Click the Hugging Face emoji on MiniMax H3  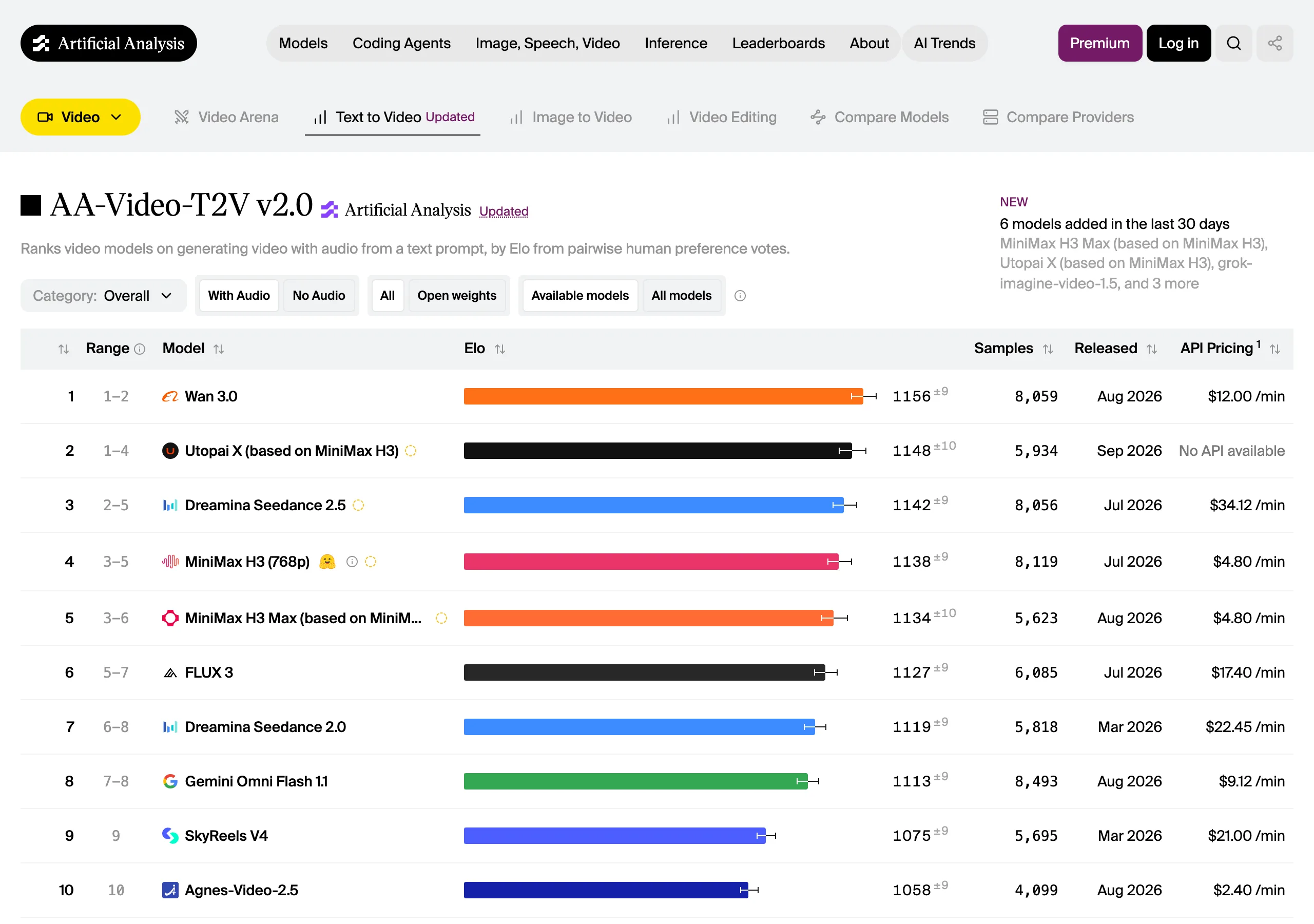327,561
